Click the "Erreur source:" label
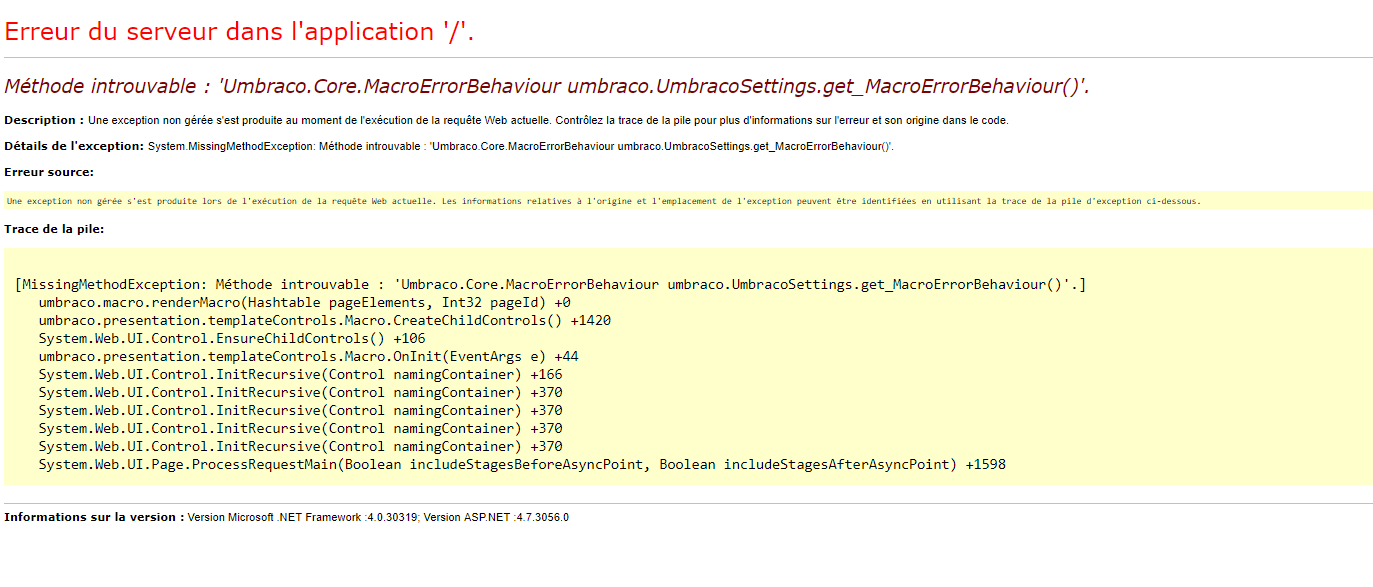This screenshot has width=1373, height=587. point(49,172)
